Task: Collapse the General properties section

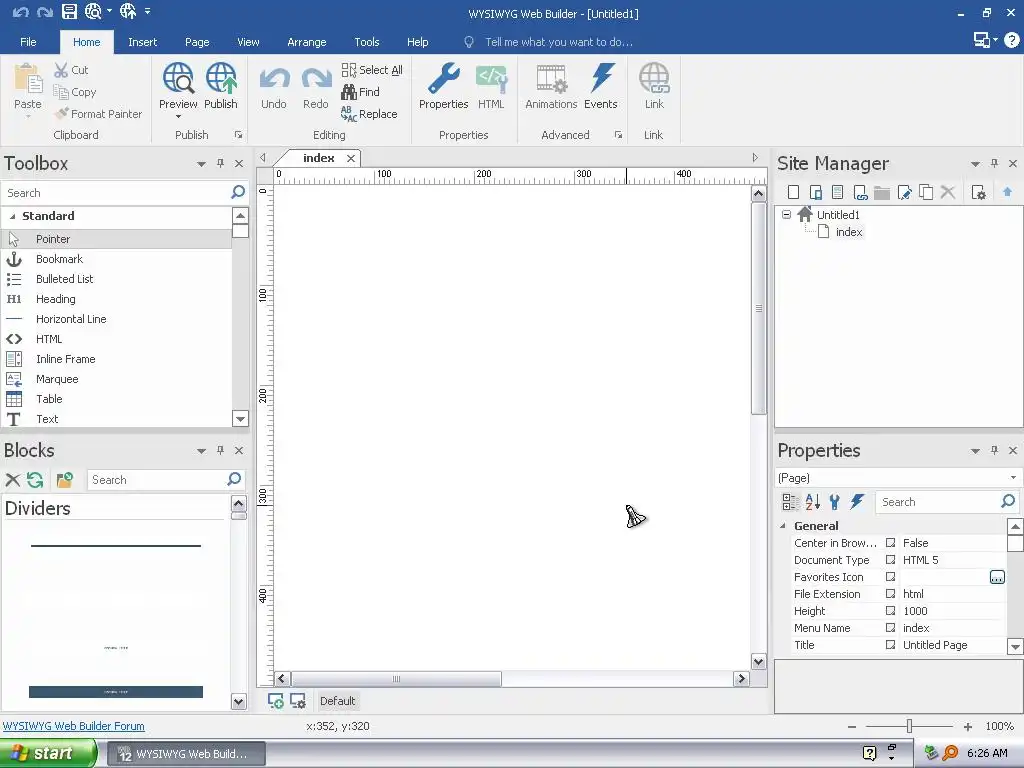Action: (x=783, y=526)
